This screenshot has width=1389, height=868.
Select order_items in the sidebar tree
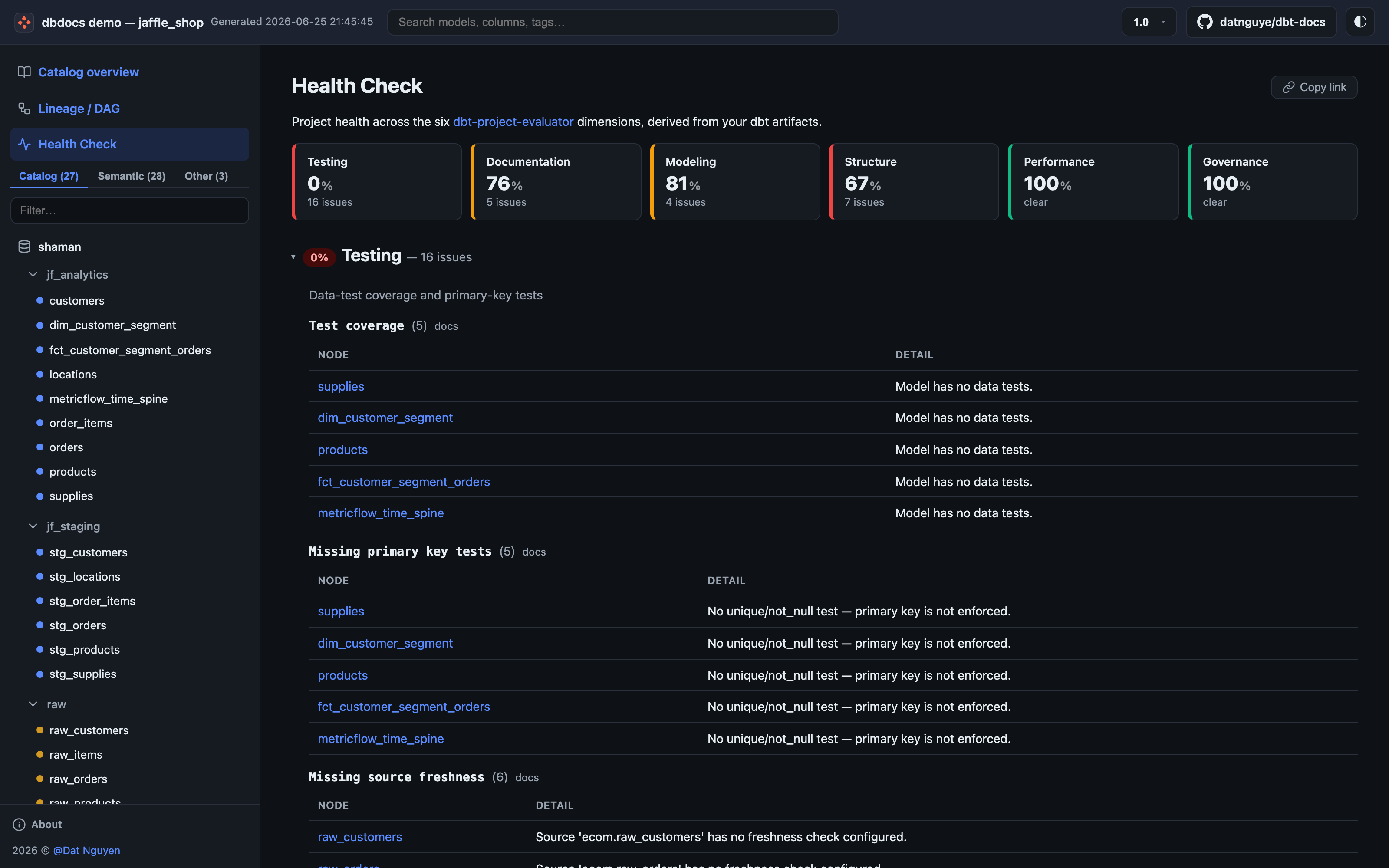click(81, 423)
